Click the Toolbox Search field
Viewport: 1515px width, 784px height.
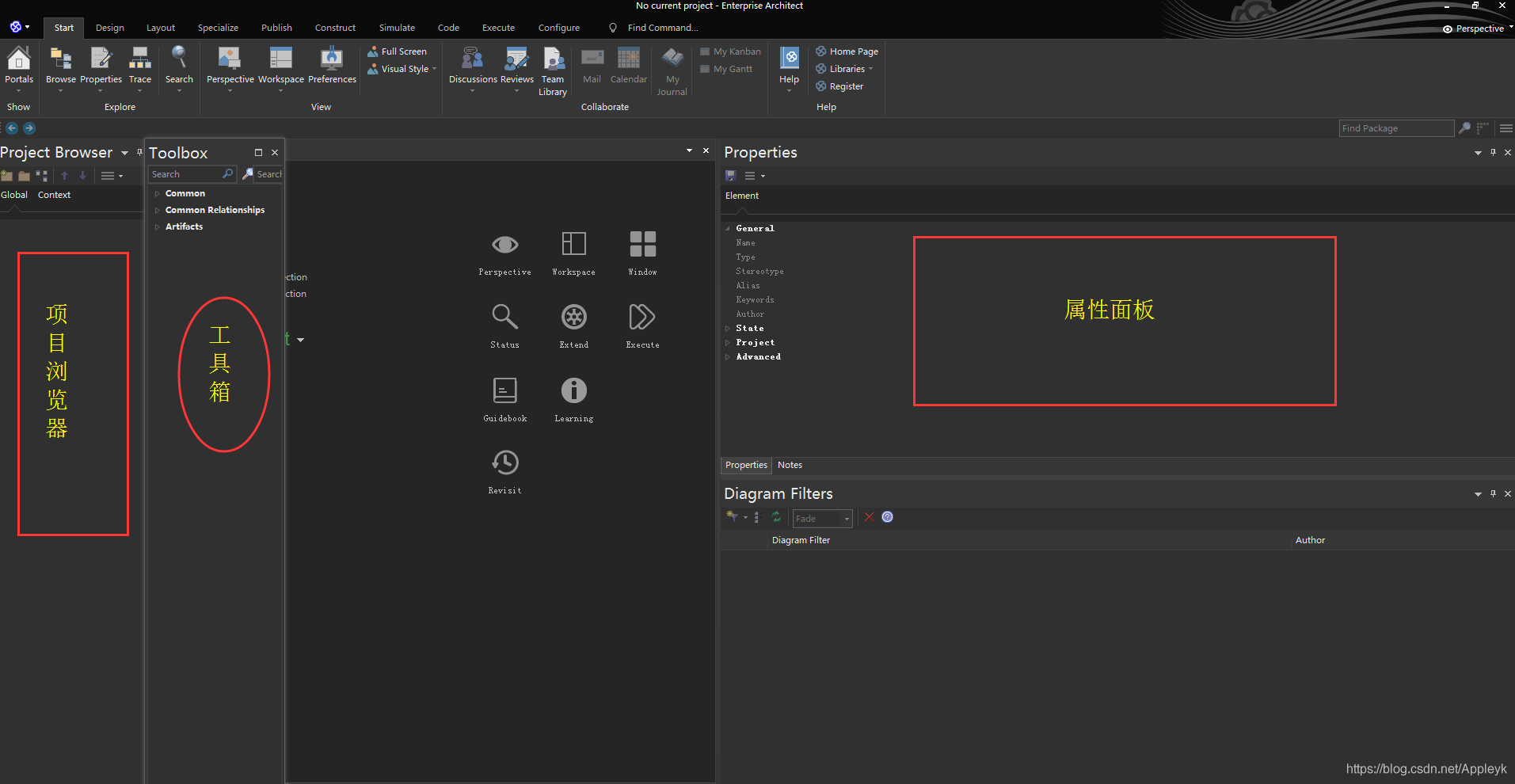[x=193, y=174]
